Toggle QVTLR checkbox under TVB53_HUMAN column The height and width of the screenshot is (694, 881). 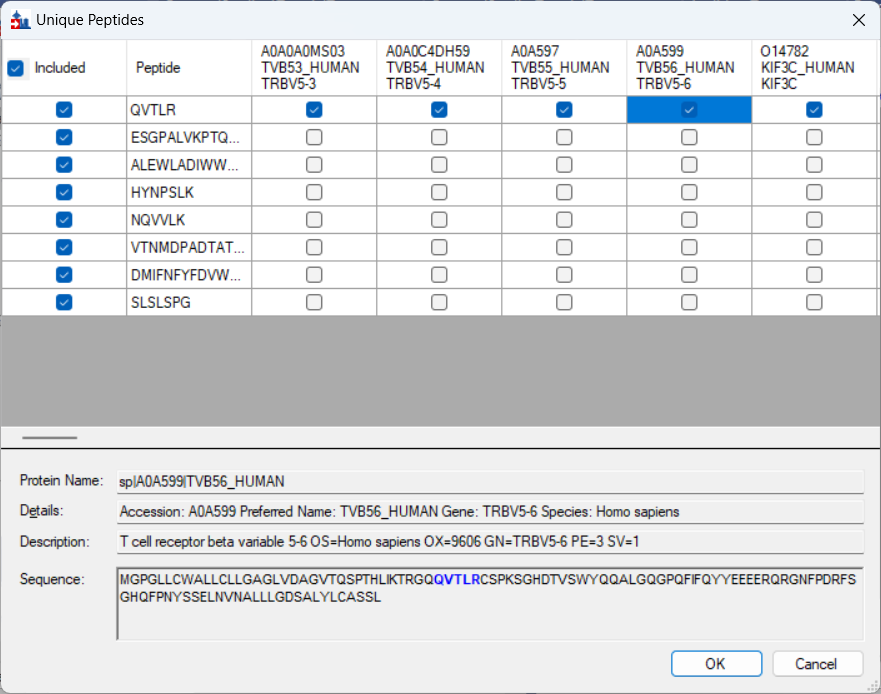314,110
